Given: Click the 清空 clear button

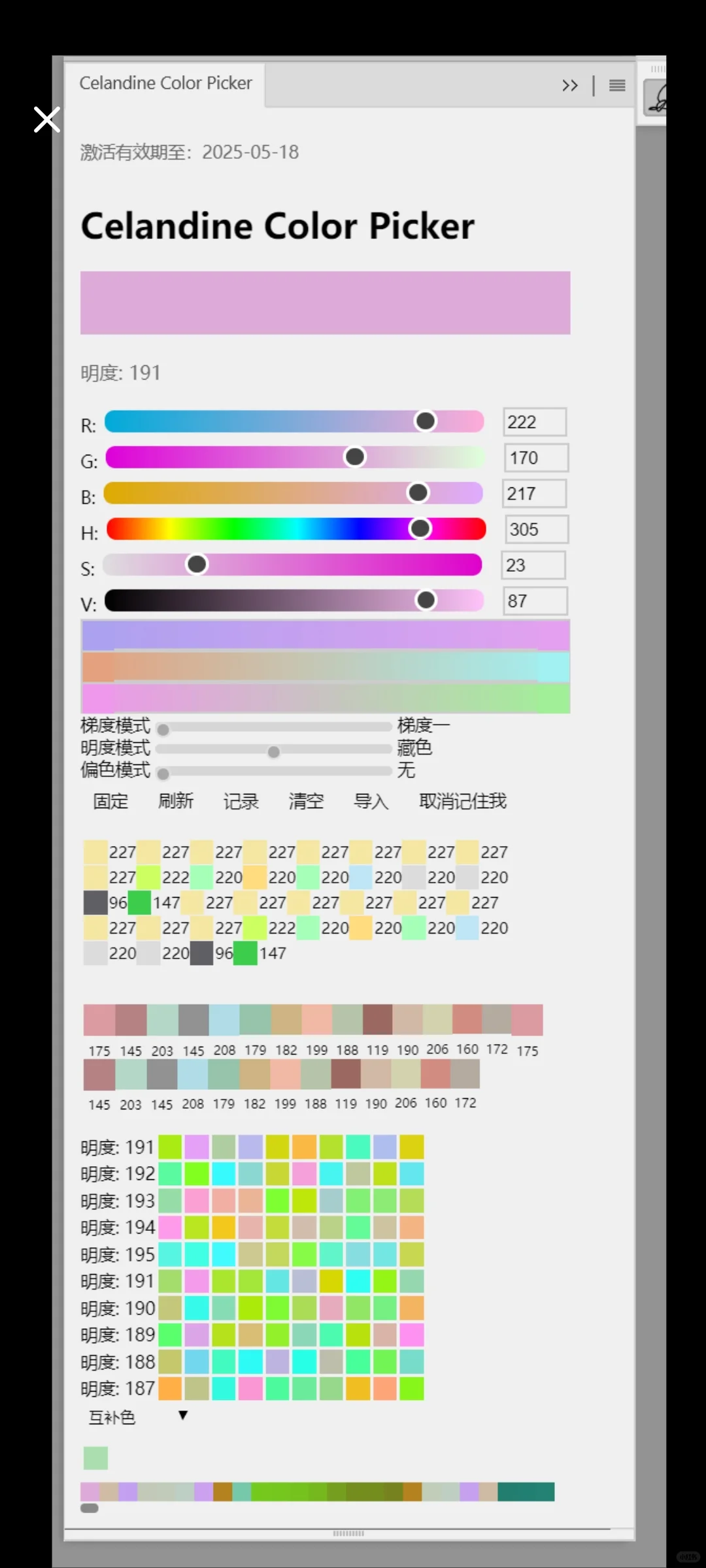Looking at the screenshot, I should [306, 801].
